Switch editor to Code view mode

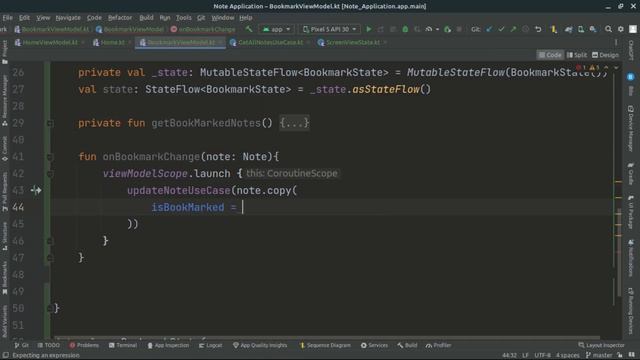pos(550,55)
